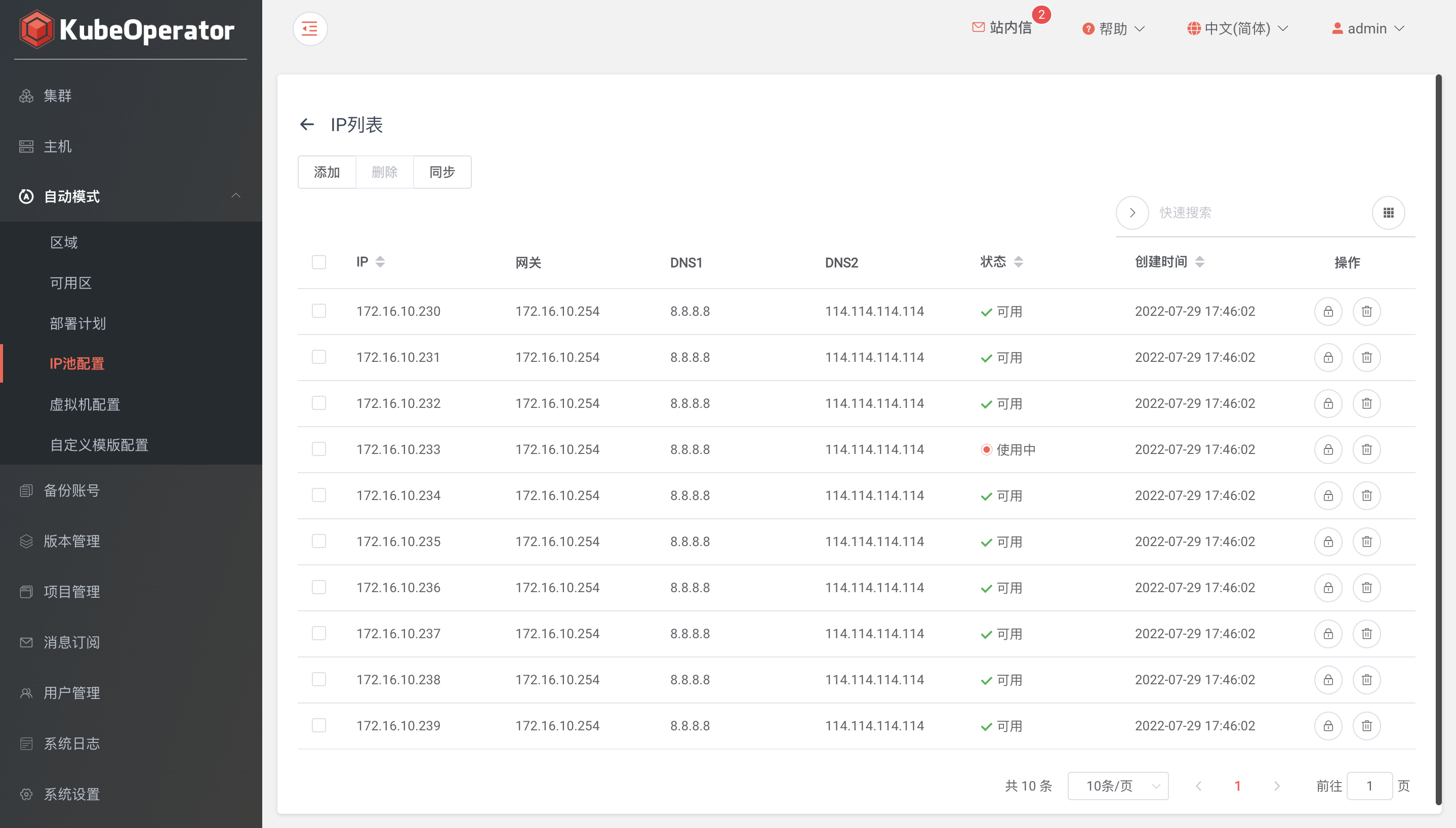Go to the next page arrow
The height and width of the screenshot is (828, 1456).
(1277, 786)
